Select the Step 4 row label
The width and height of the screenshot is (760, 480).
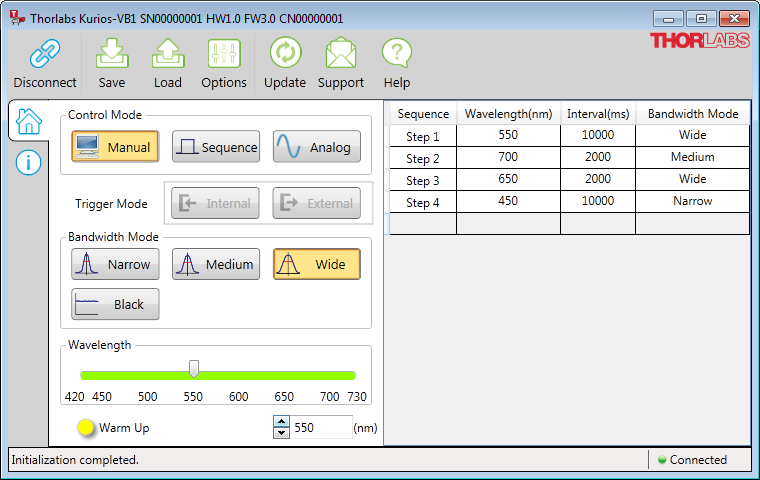pos(423,202)
